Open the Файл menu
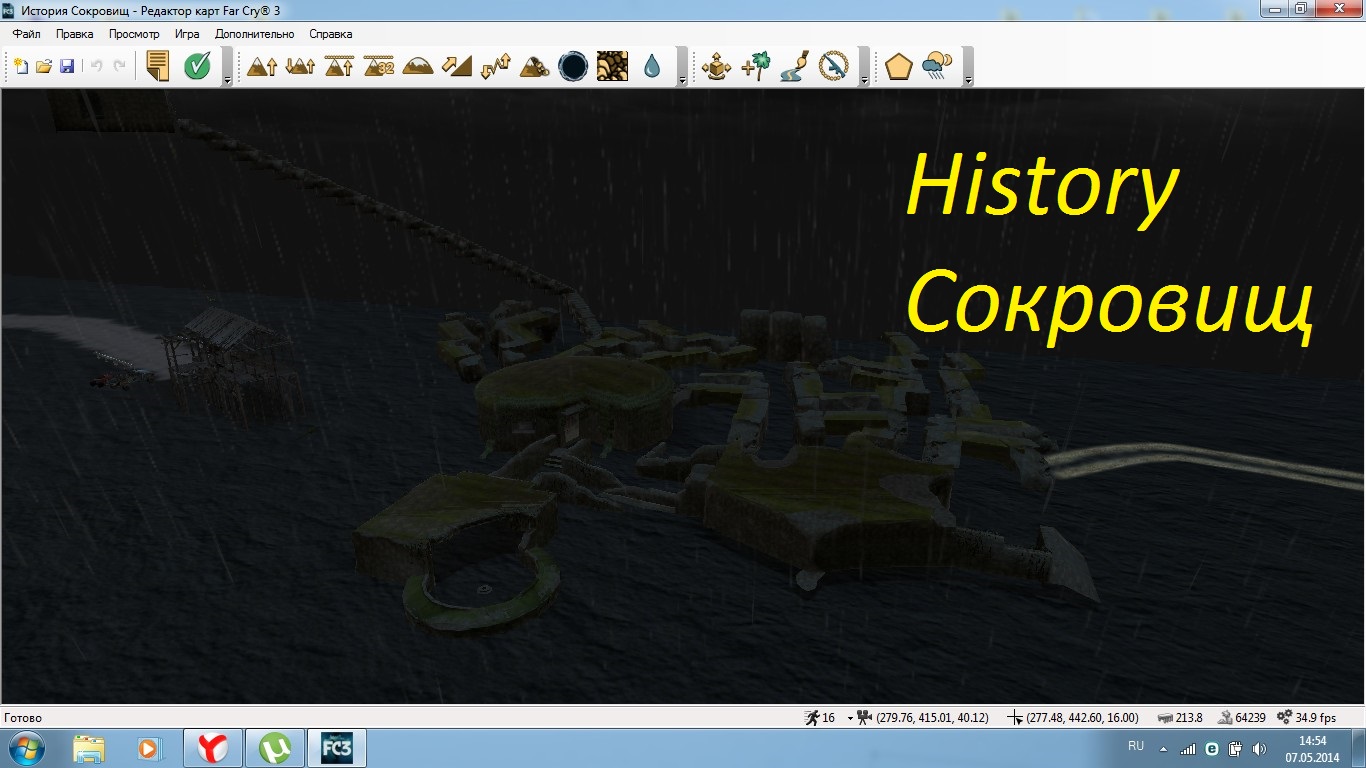This screenshot has width=1366, height=768. pos(27,34)
